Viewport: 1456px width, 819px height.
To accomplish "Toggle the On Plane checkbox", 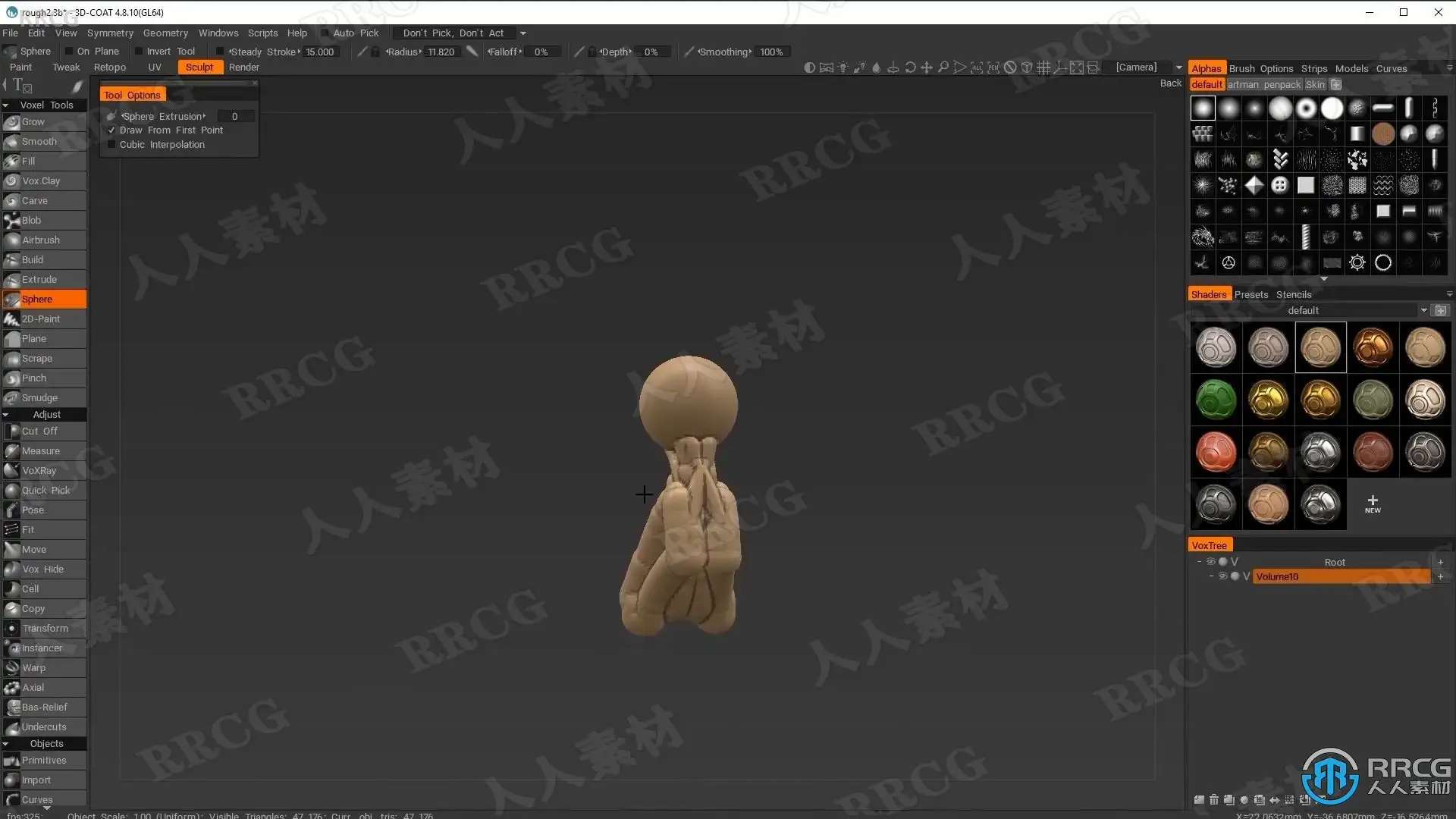I will [69, 52].
